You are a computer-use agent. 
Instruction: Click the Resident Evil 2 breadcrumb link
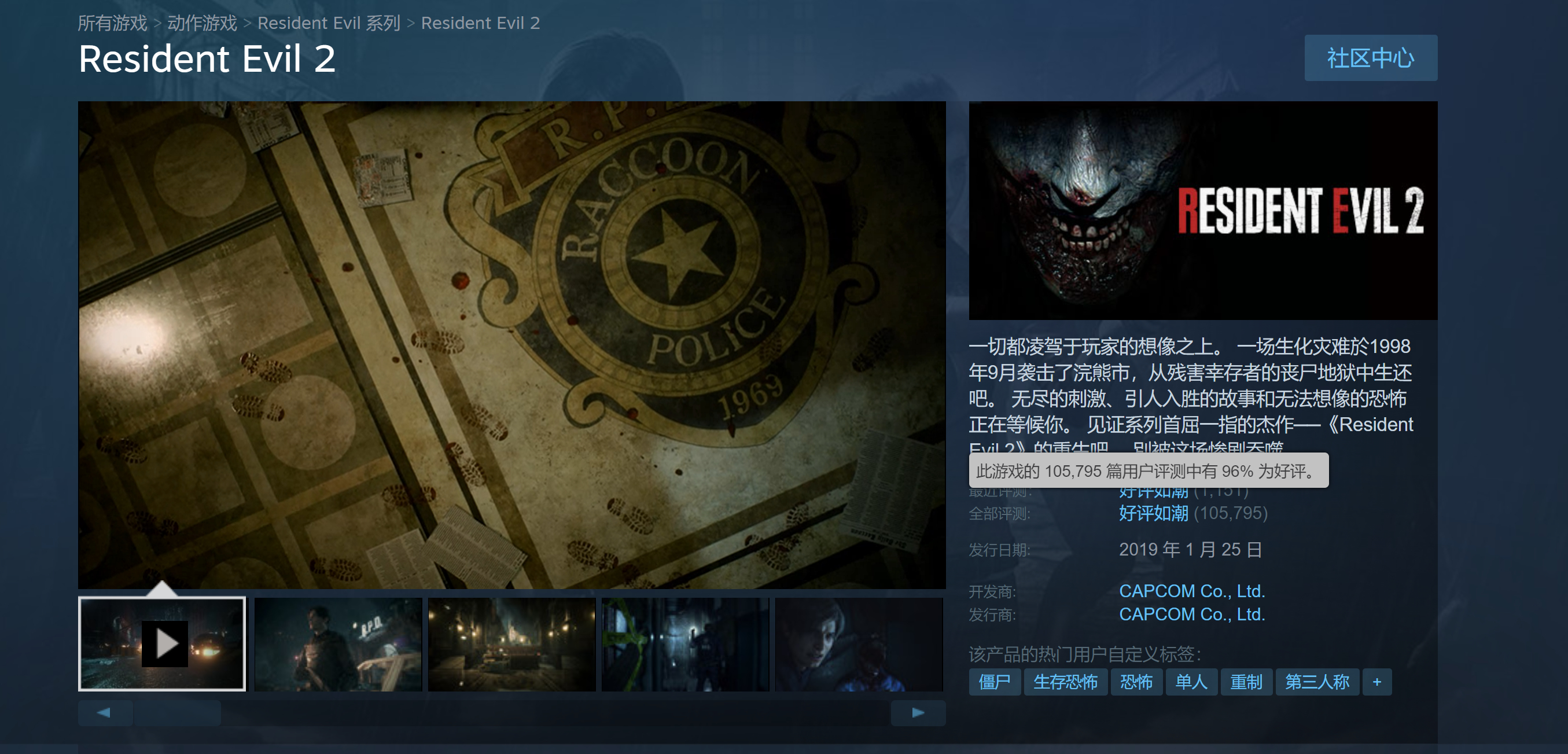tap(480, 23)
